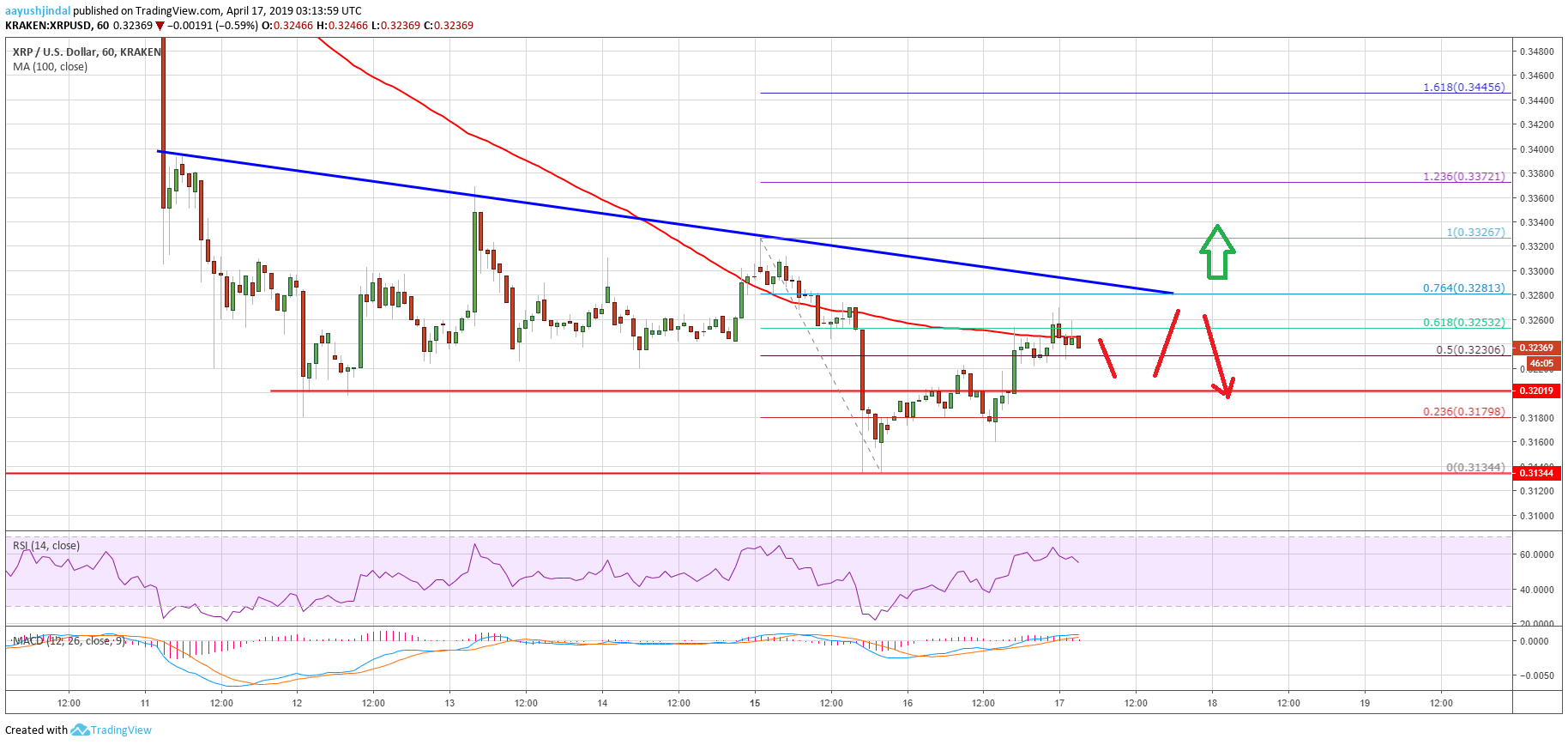This screenshot has width=1568, height=745.
Task: Click the RSI 60.0000 axis value
Action: coord(1536,554)
